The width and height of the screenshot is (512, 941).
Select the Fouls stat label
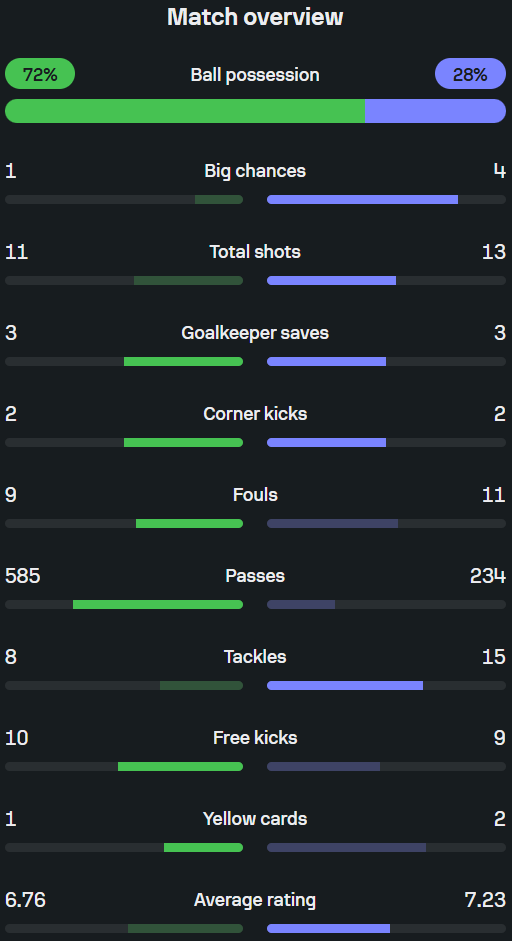click(x=255, y=495)
